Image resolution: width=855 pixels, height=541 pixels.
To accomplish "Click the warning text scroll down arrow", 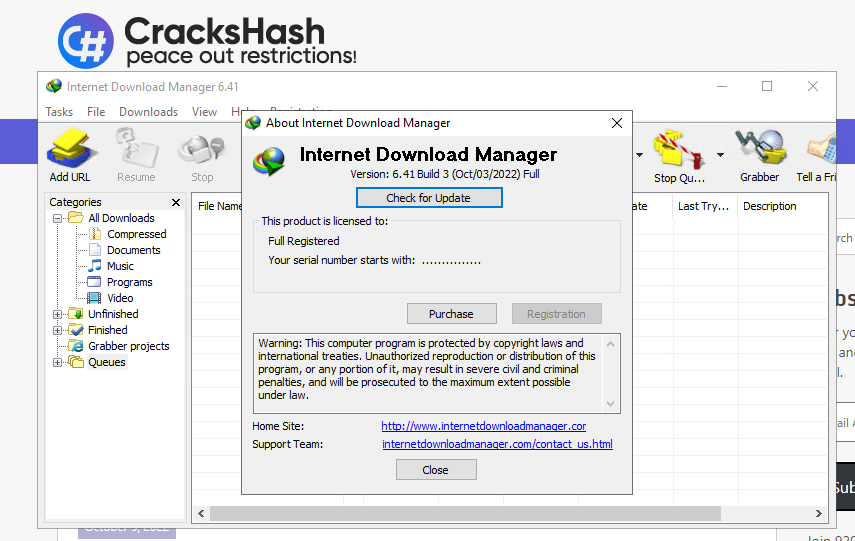I will point(610,404).
